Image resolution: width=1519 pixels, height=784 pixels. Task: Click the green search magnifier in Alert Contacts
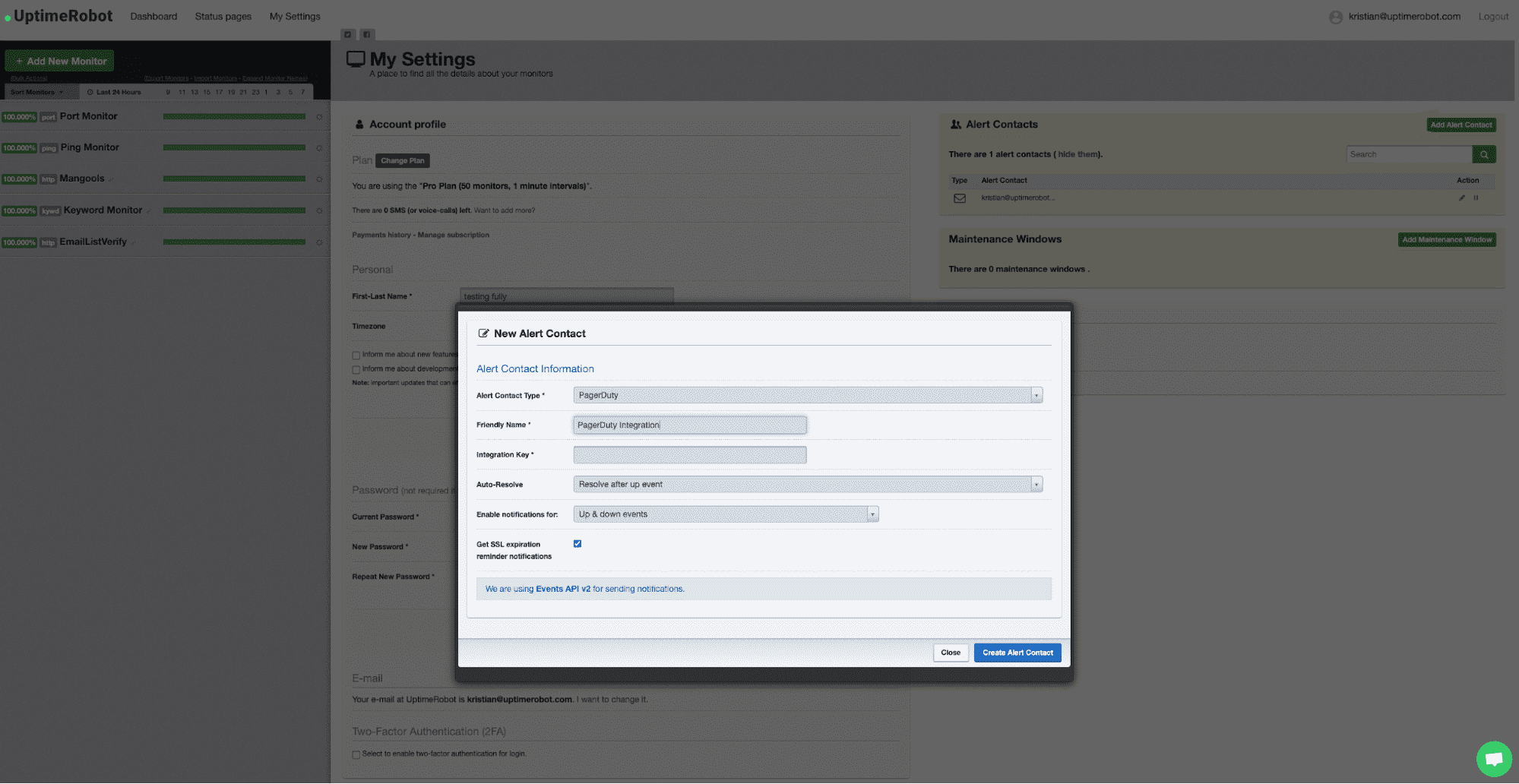pos(1484,154)
